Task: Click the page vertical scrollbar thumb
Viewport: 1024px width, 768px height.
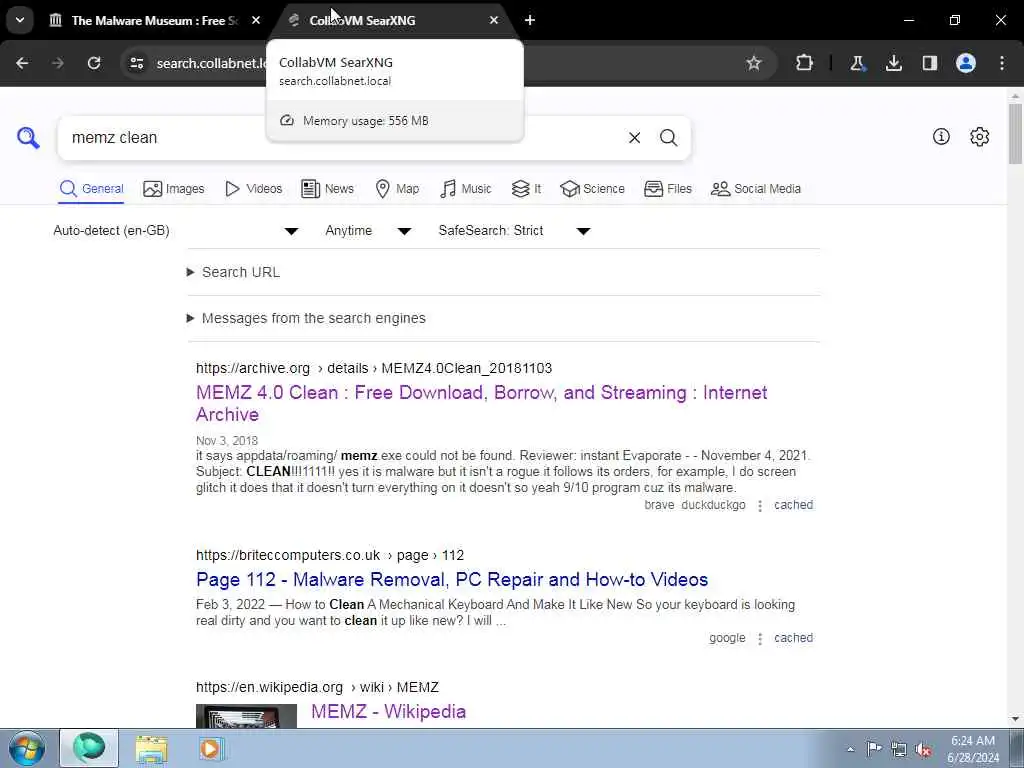Action: tap(1016, 133)
